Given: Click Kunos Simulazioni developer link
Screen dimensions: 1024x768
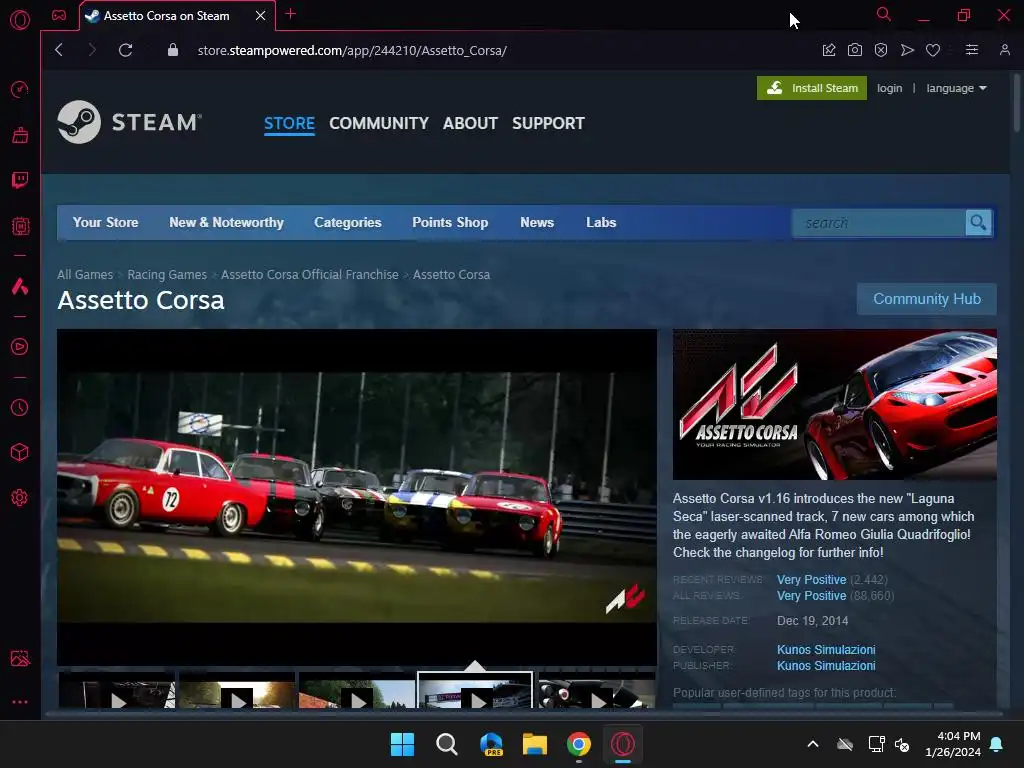Looking at the screenshot, I should point(826,650).
